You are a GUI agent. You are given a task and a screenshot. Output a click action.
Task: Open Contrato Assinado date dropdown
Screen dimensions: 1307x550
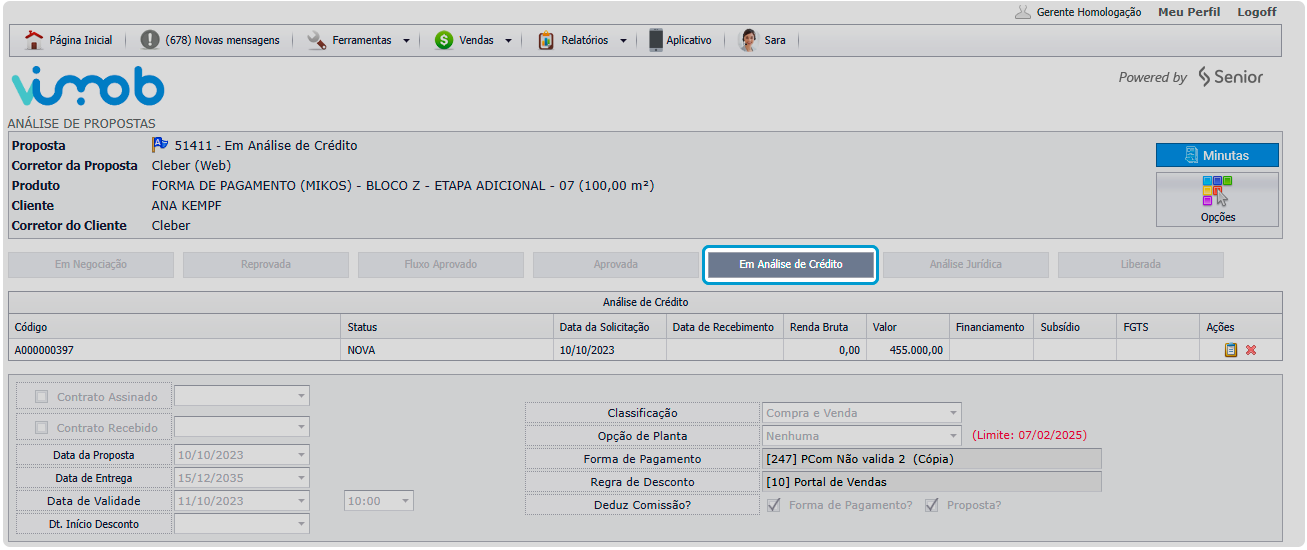click(301, 397)
